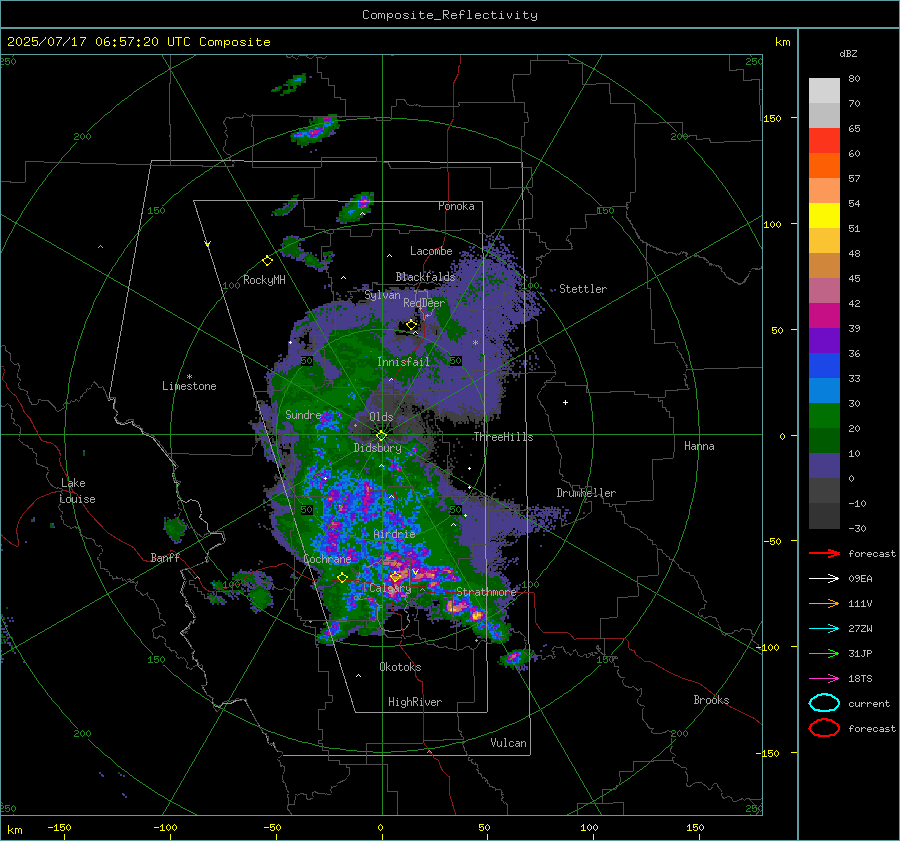The image size is (900, 841).
Task: Pick the bright yellow dBZ legend swatch
Action: click(x=824, y=215)
